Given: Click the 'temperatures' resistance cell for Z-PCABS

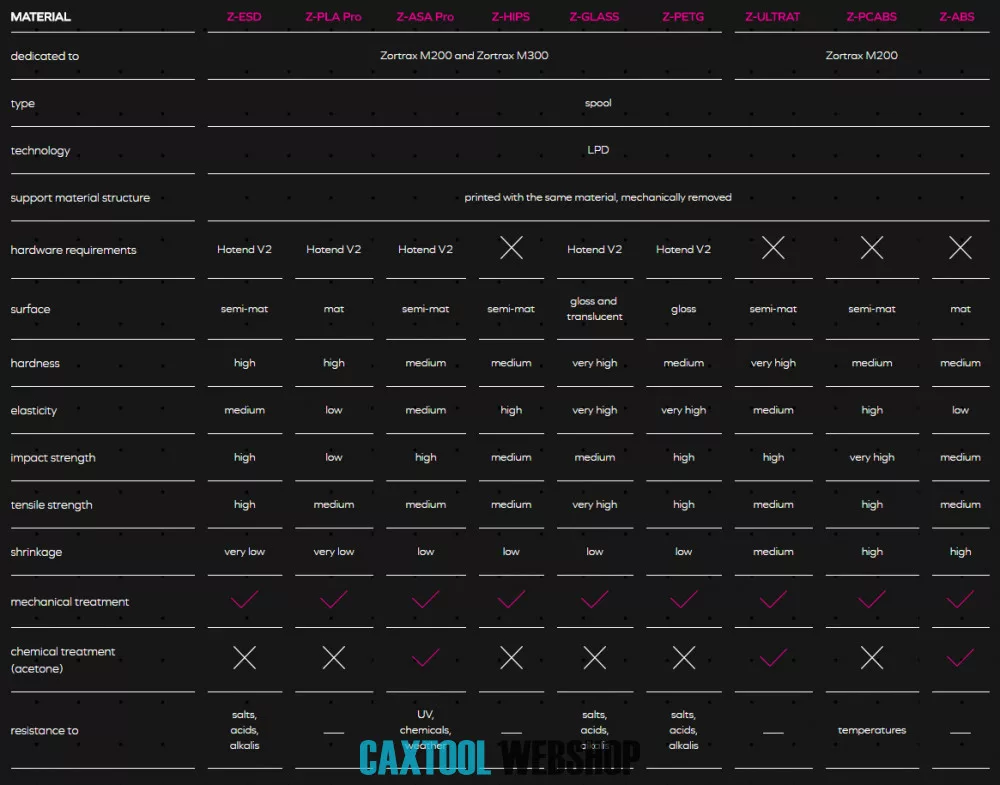Looking at the screenshot, I should pyautogui.click(x=872, y=730).
